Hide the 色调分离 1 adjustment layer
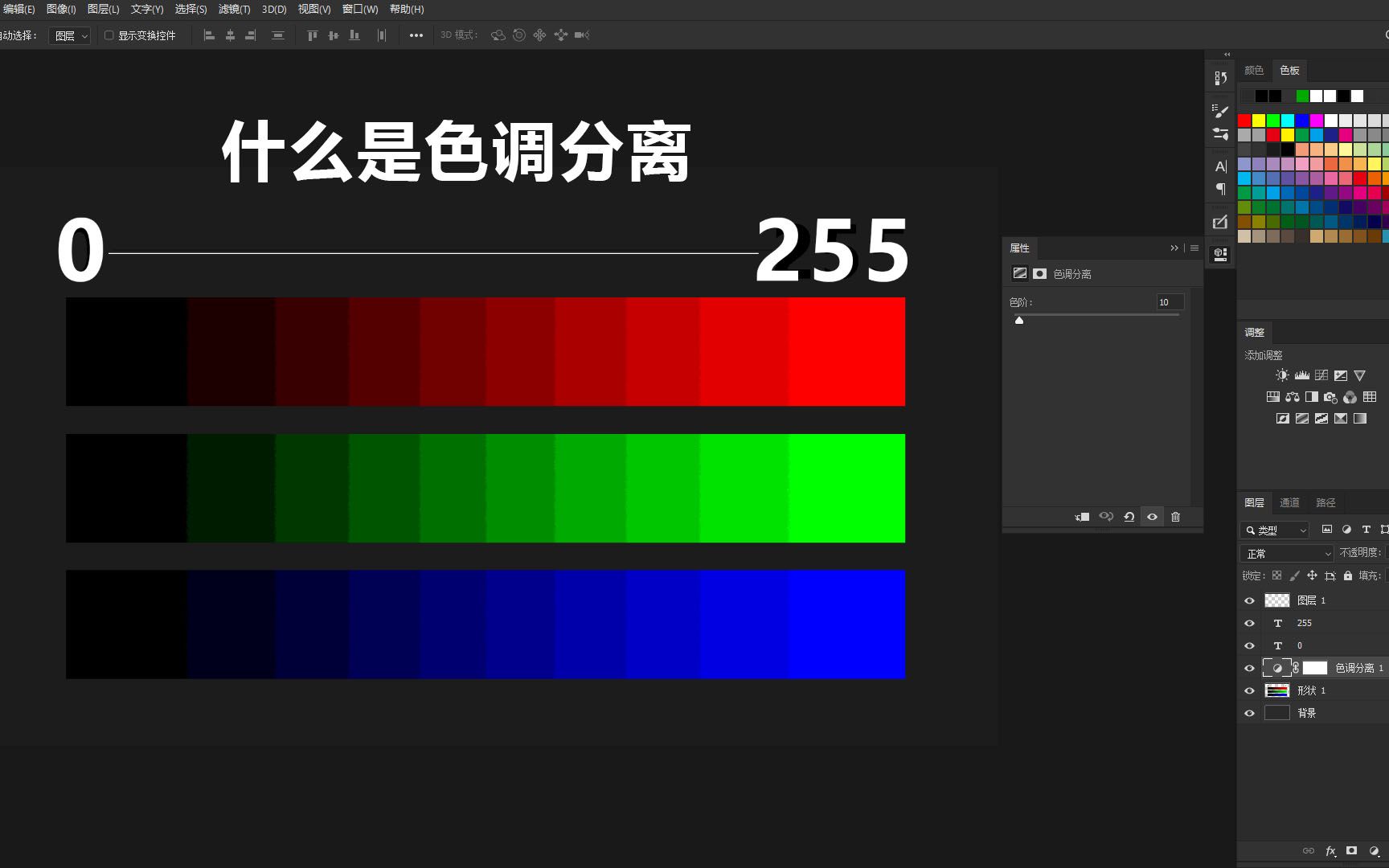 tap(1249, 668)
